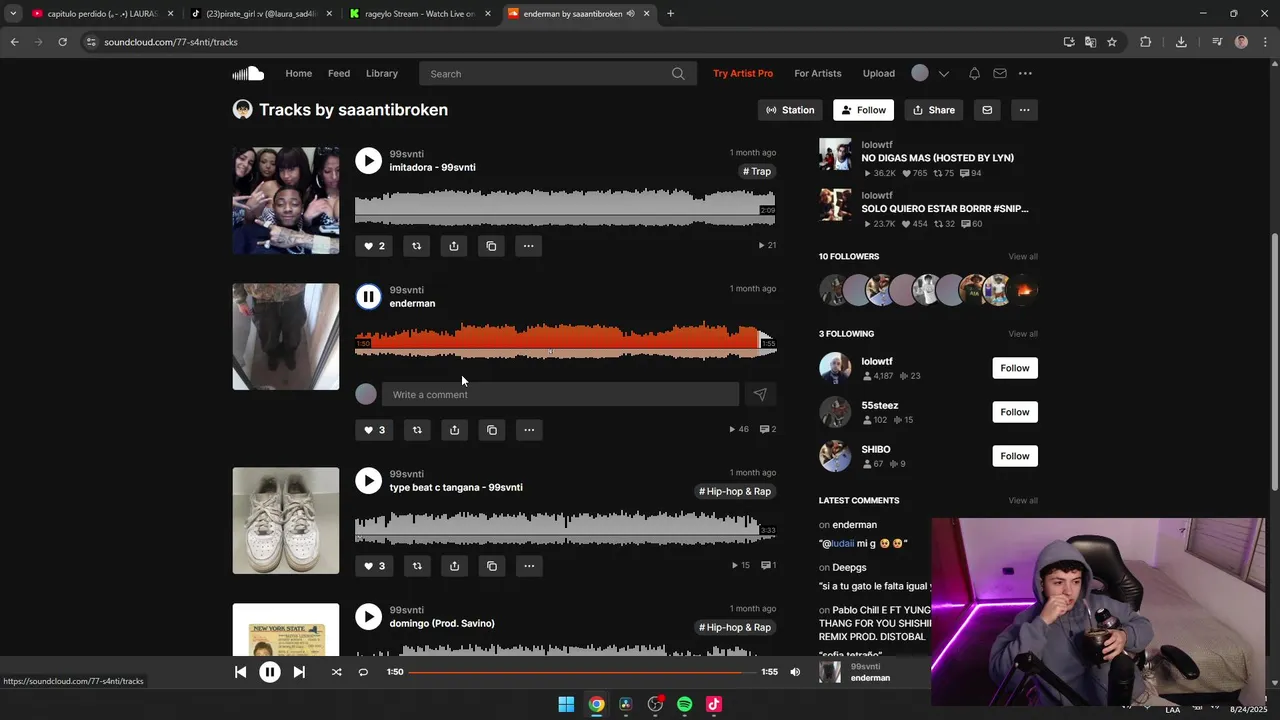Image resolution: width=1280 pixels, height=720 pixels.
Task: Click the Write a comment field
Action: click(560, 394)
